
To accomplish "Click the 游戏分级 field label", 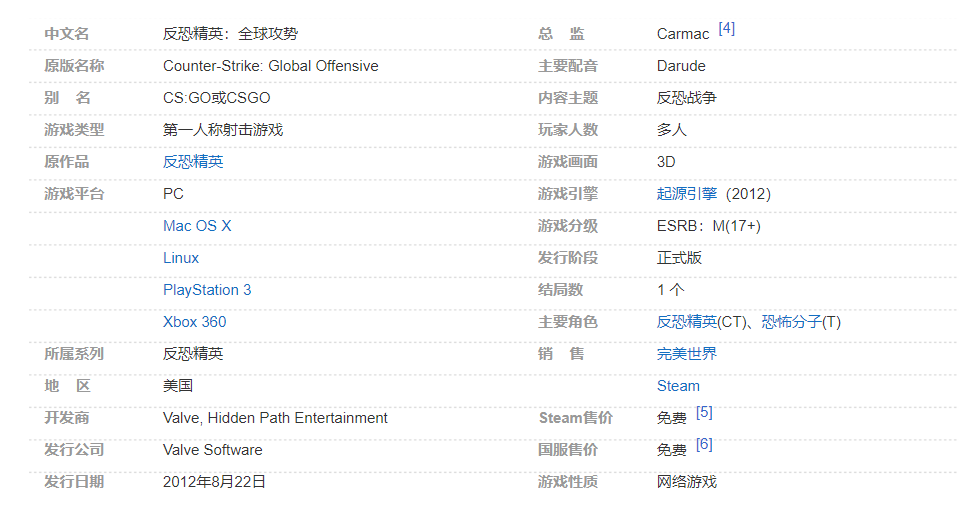I will pos(568,226).
